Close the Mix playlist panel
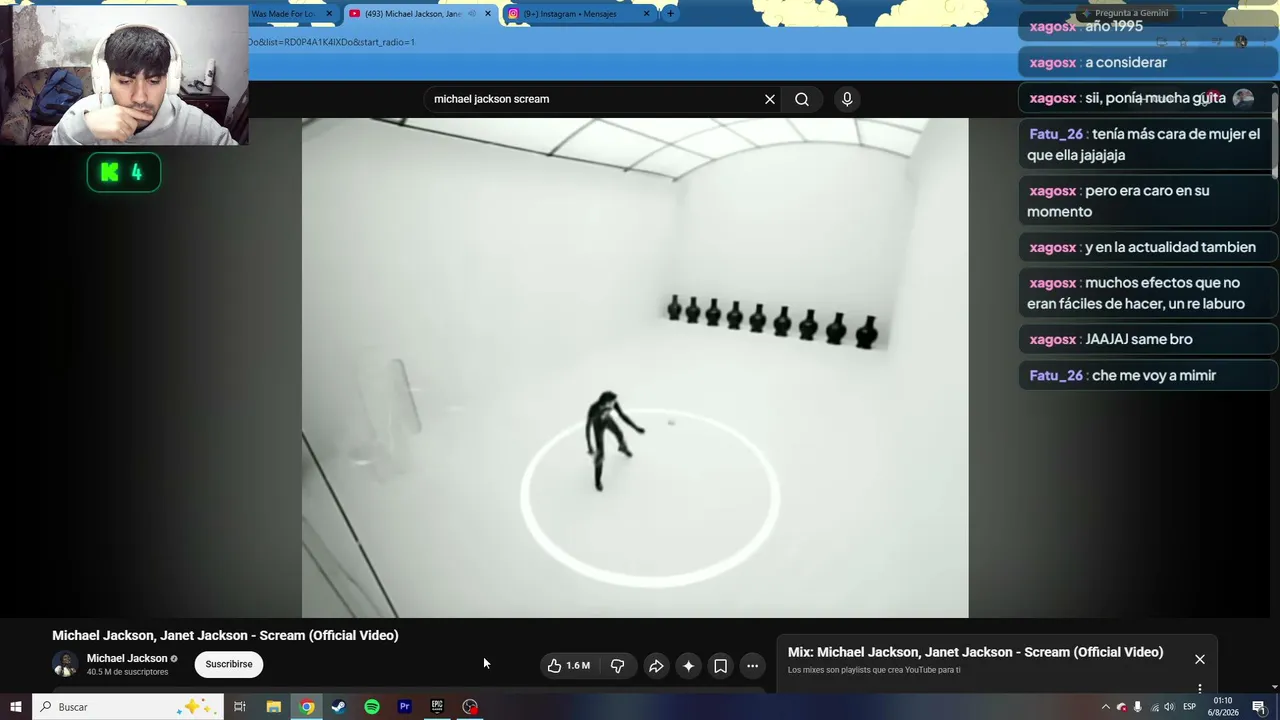 point(1200,659)
